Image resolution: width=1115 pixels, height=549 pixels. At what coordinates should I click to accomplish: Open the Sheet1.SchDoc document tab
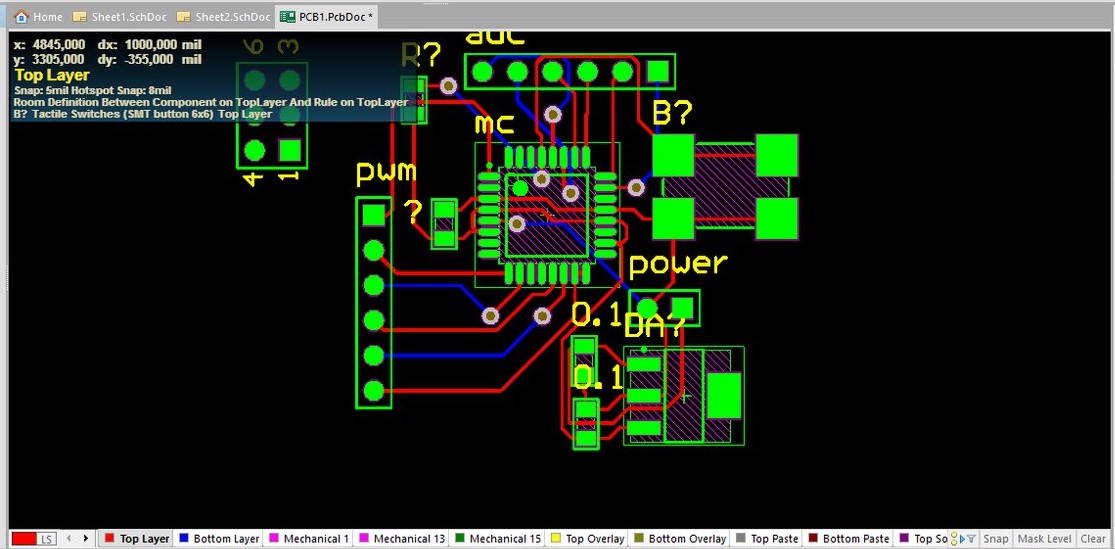click(120, 16)
